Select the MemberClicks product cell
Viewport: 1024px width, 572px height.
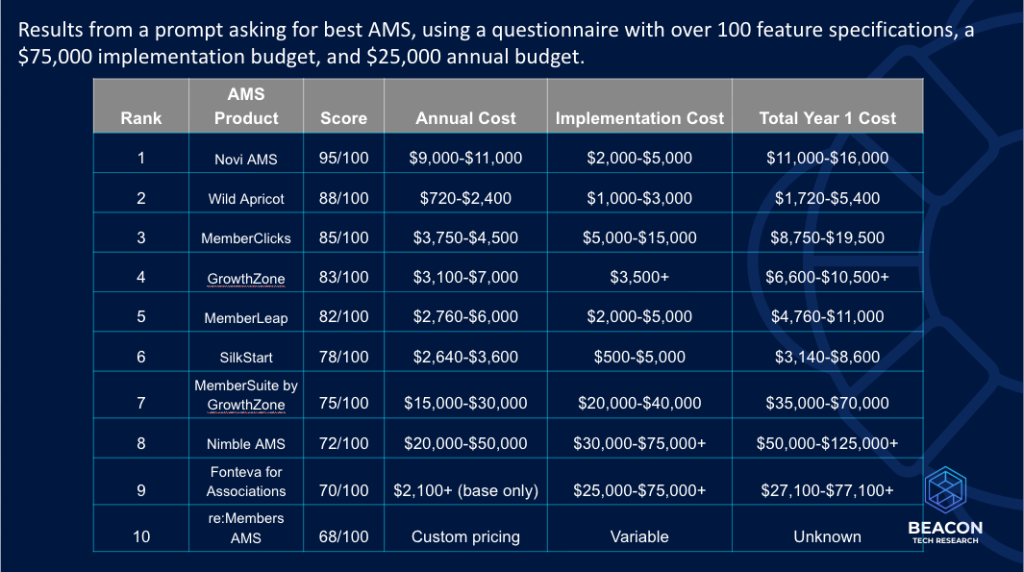(x=246, y=238)
